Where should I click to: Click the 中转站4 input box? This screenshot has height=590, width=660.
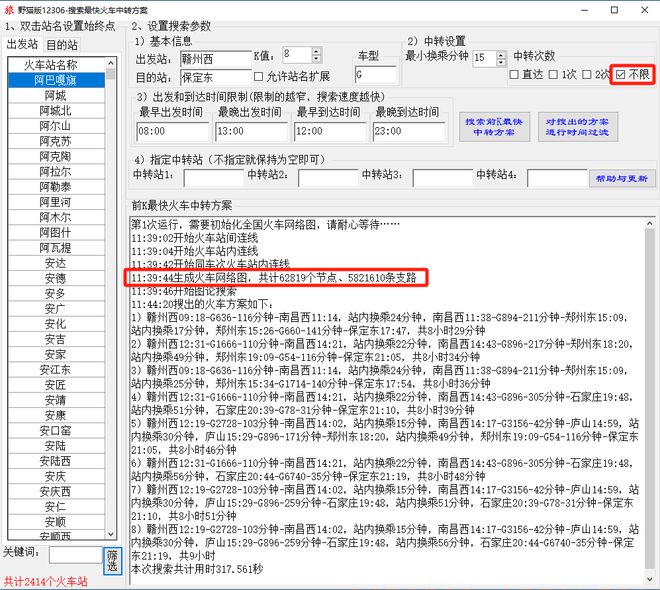tap(557, 178)
